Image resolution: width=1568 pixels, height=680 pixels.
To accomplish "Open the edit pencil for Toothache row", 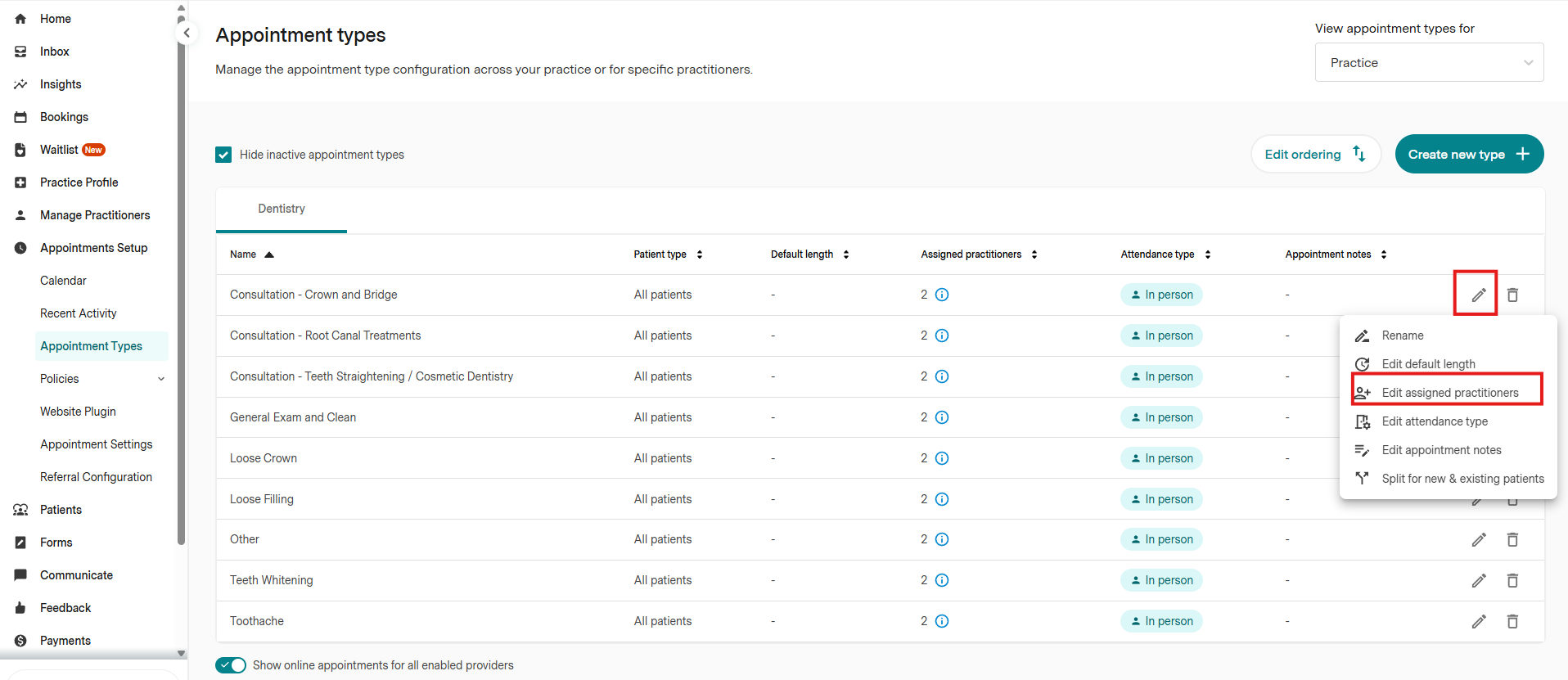I will pos(1478,621).
